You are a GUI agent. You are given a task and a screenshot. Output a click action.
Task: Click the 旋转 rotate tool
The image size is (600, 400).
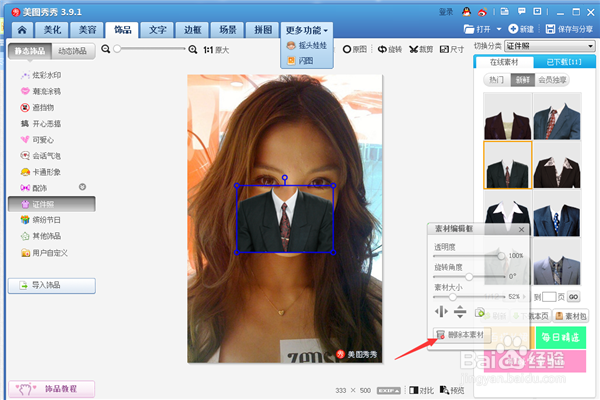pos(390,49)
